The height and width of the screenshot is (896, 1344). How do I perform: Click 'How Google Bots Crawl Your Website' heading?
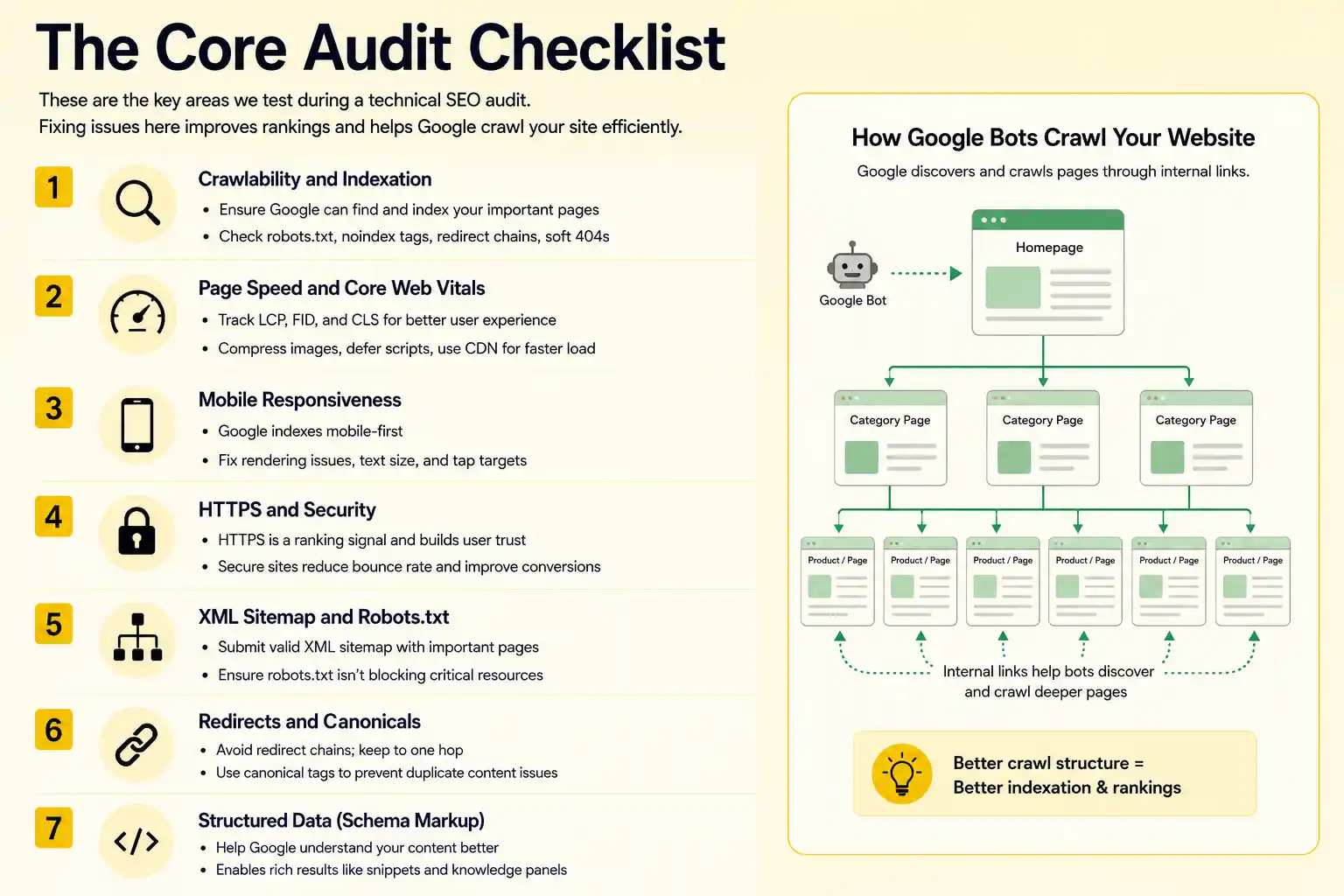coord(1053,137)
